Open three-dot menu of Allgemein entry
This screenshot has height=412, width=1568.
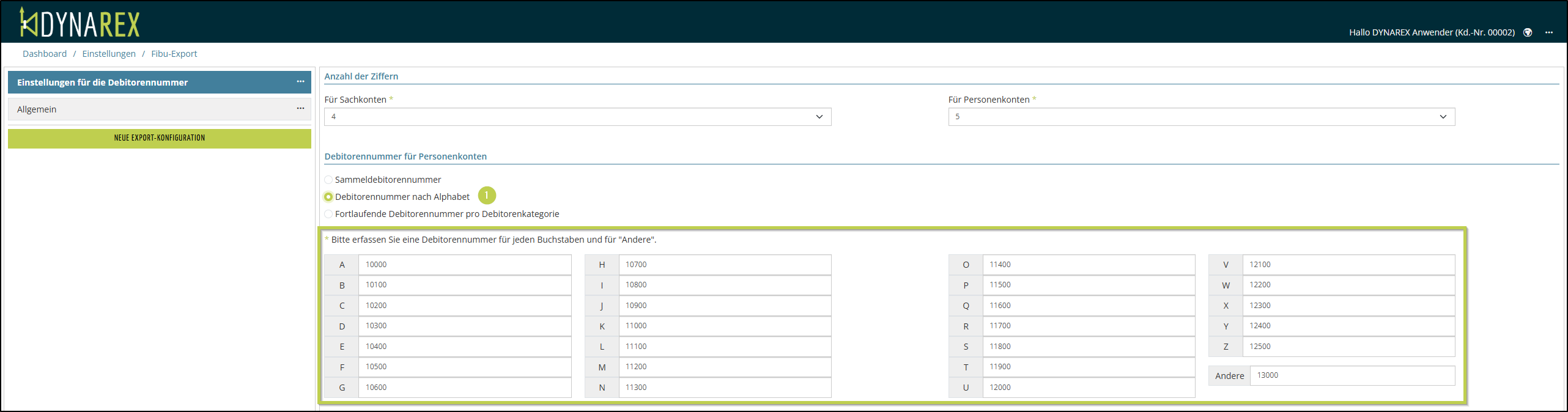tap(300, 109)
